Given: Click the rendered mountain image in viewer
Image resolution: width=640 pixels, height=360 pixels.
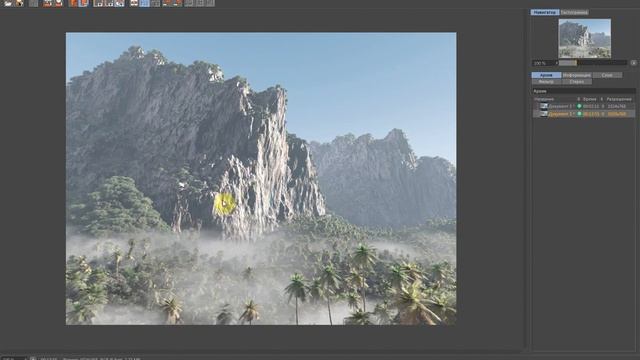Looking at the screenshot, I should [x=261, y=179].
